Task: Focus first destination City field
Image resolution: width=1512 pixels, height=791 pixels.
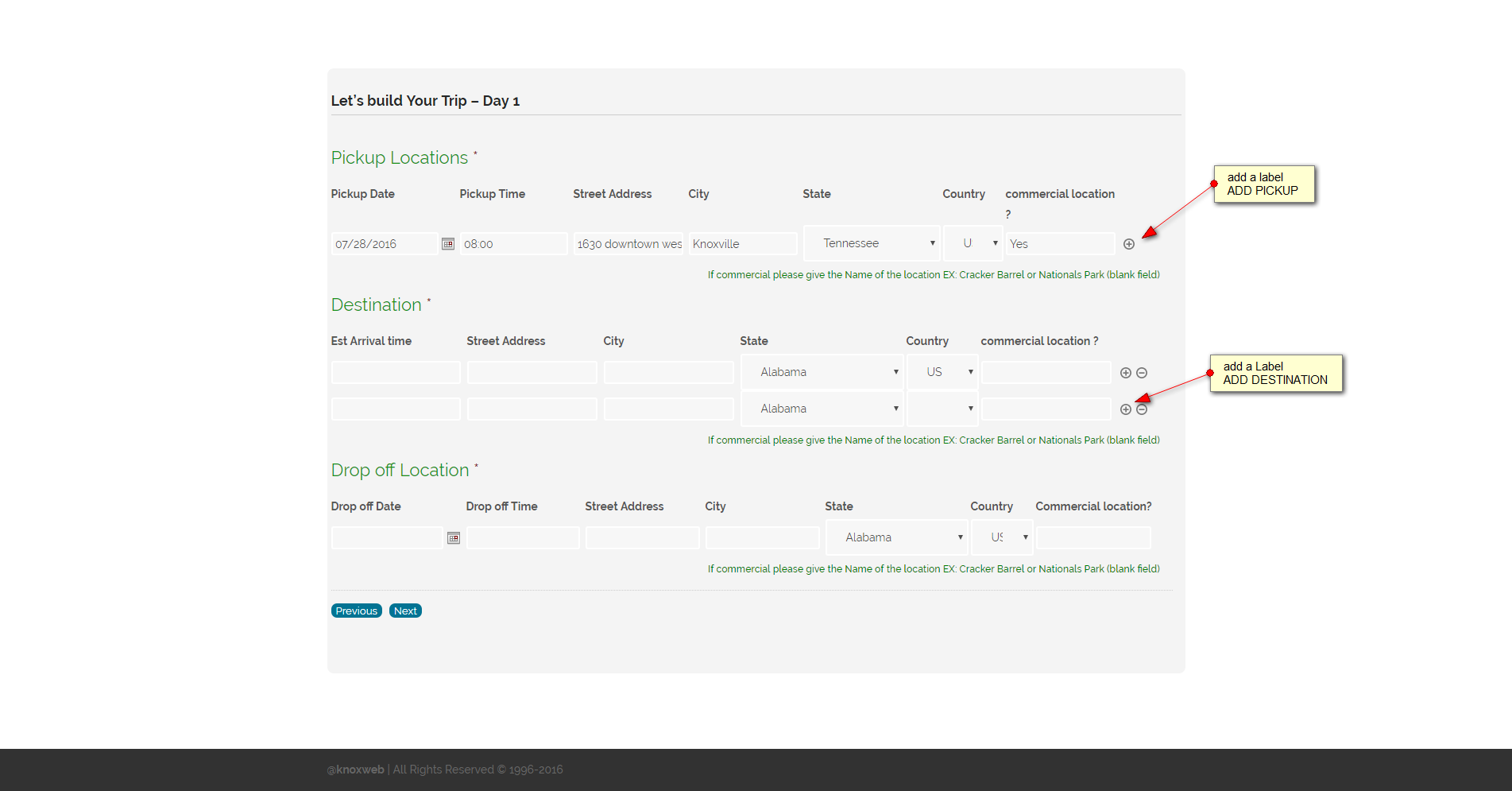Action: 669,373
